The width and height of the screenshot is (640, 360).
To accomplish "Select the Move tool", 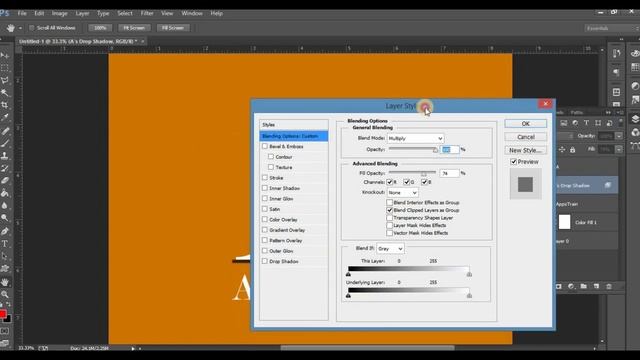I will click(5, 55).
